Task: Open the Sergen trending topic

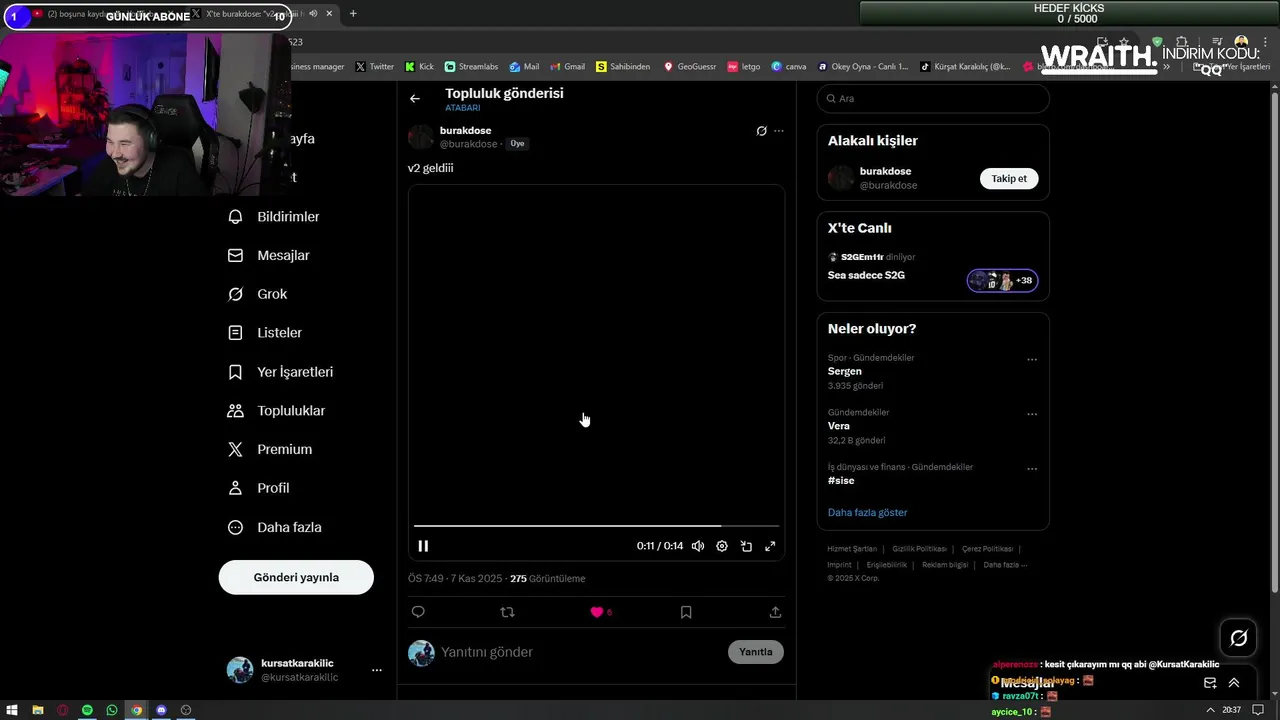Action: pyautogui.click(x=845, y=371)
